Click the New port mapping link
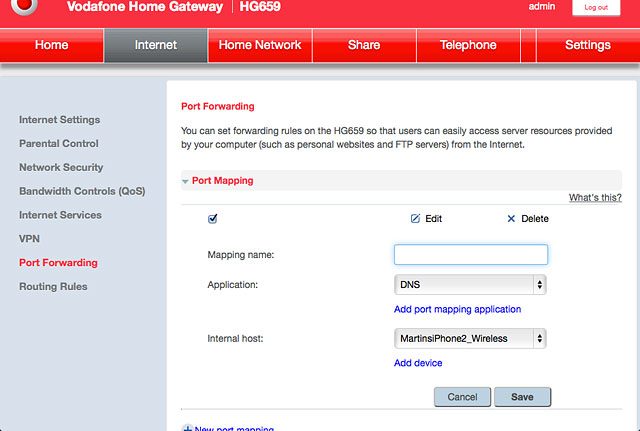 [234, 428]
